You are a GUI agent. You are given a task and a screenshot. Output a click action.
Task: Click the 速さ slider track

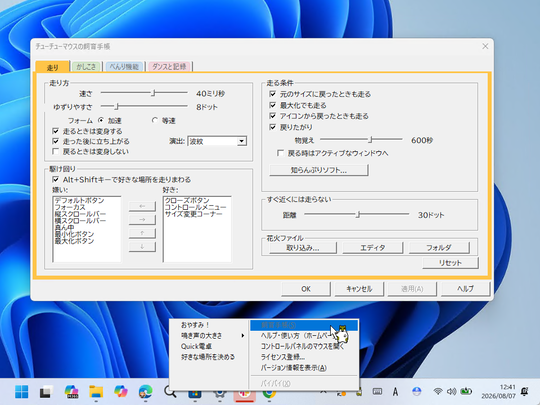144,93
